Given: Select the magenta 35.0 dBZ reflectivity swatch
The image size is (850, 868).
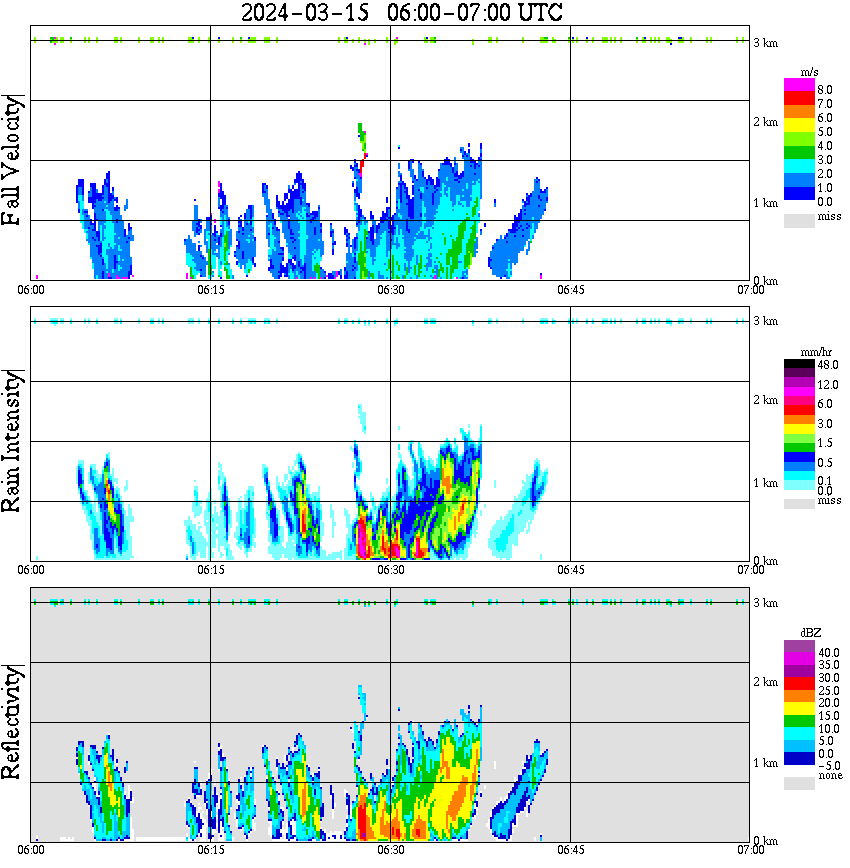Looking at the screenshot, I should coord(799,659).
